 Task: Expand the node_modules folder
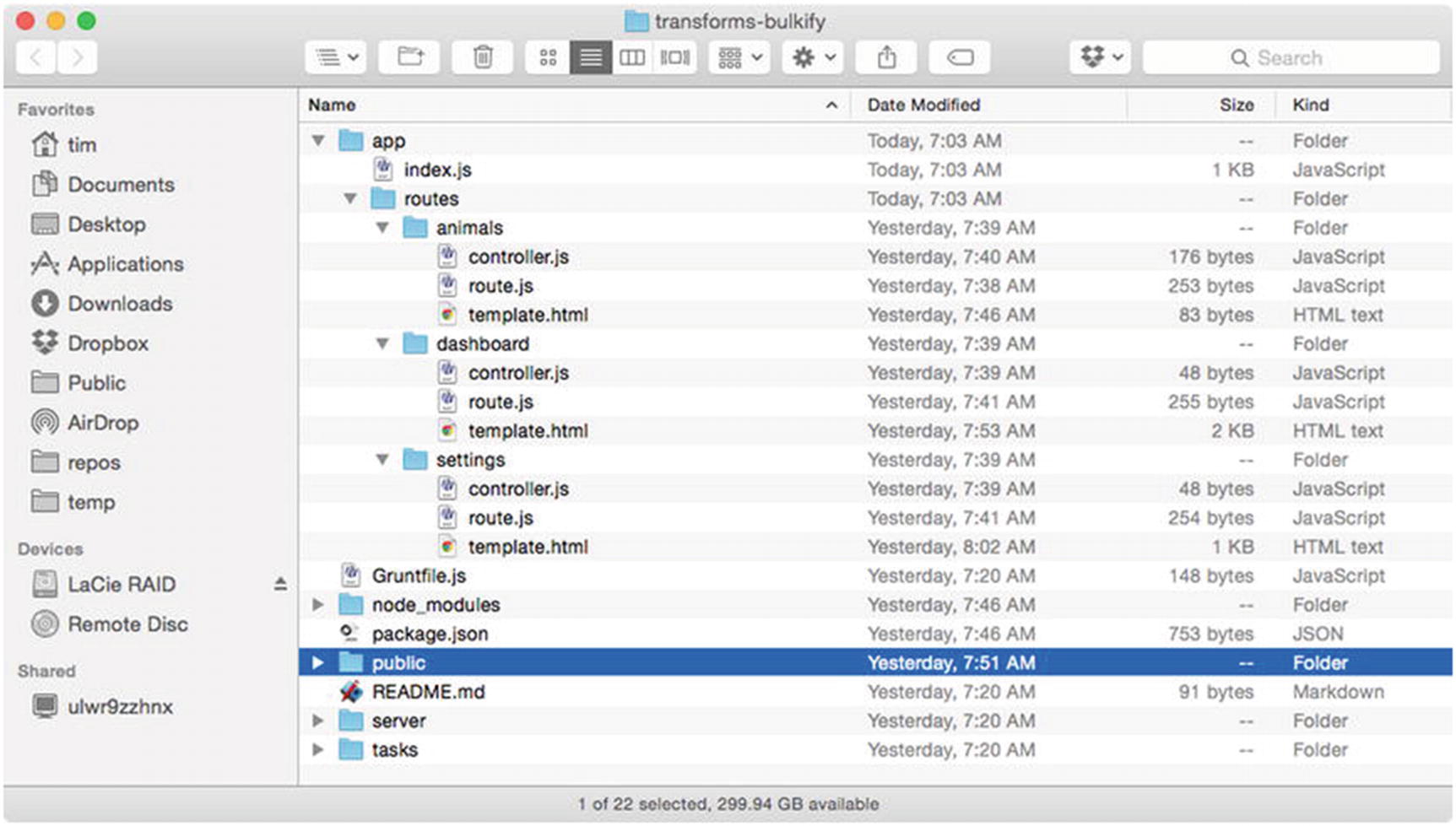click(x=318, y=605)
